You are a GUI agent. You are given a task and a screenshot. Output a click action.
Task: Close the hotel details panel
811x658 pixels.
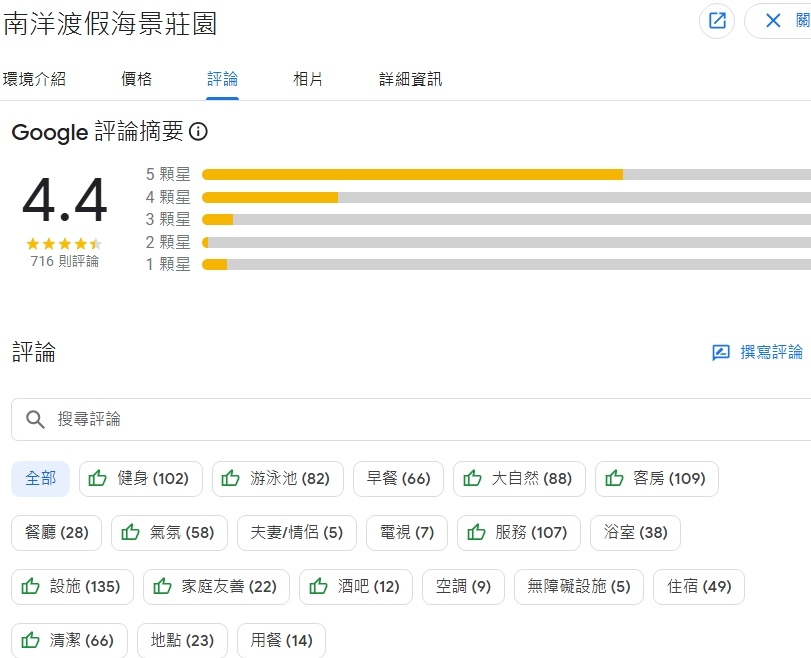(774, 21)
